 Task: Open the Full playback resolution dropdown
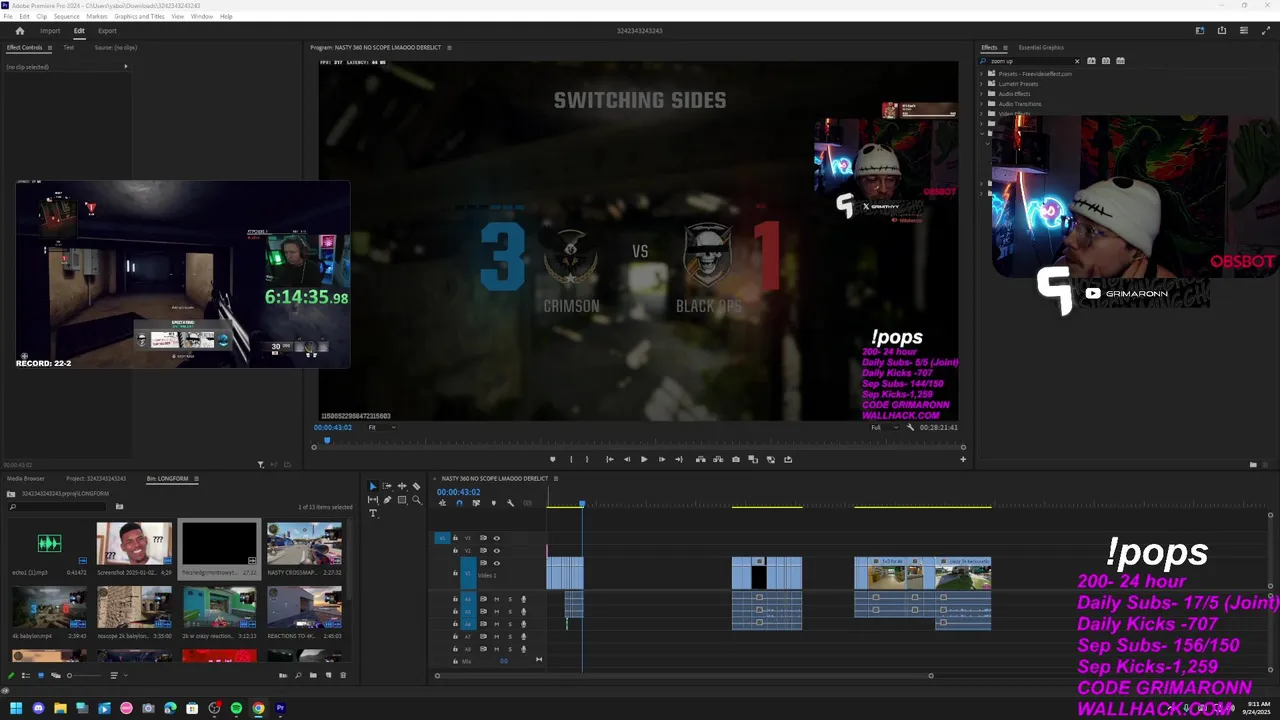[884, 427]
